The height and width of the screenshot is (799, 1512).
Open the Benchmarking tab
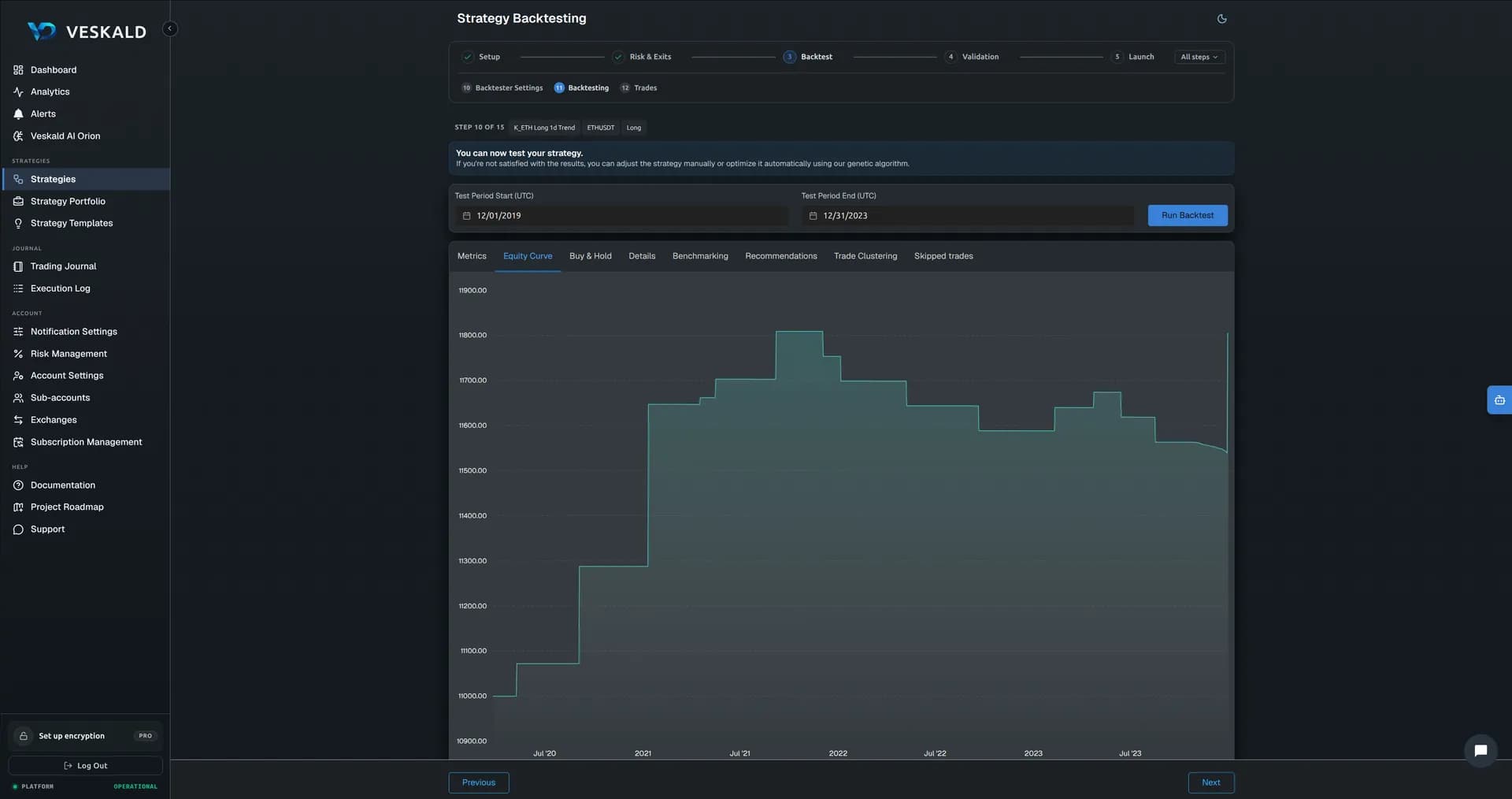[700, 257]
